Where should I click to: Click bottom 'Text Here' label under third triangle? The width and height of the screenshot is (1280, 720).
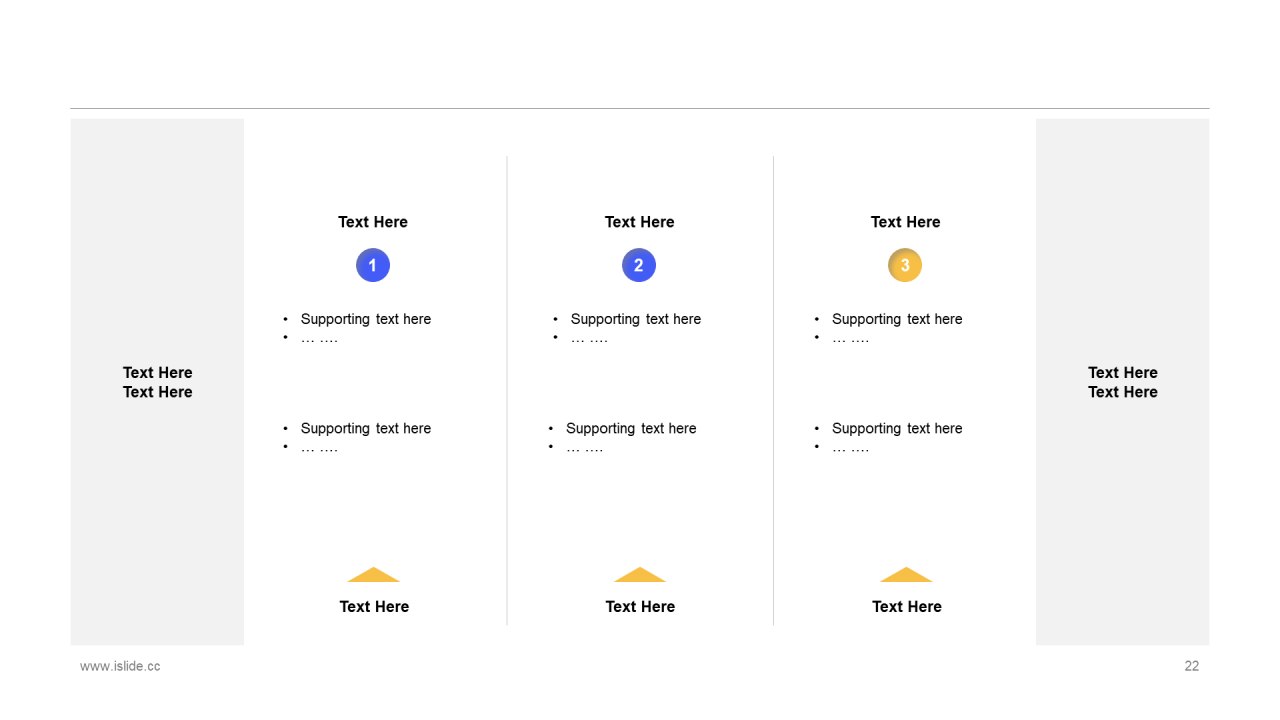tap(907, 607)
